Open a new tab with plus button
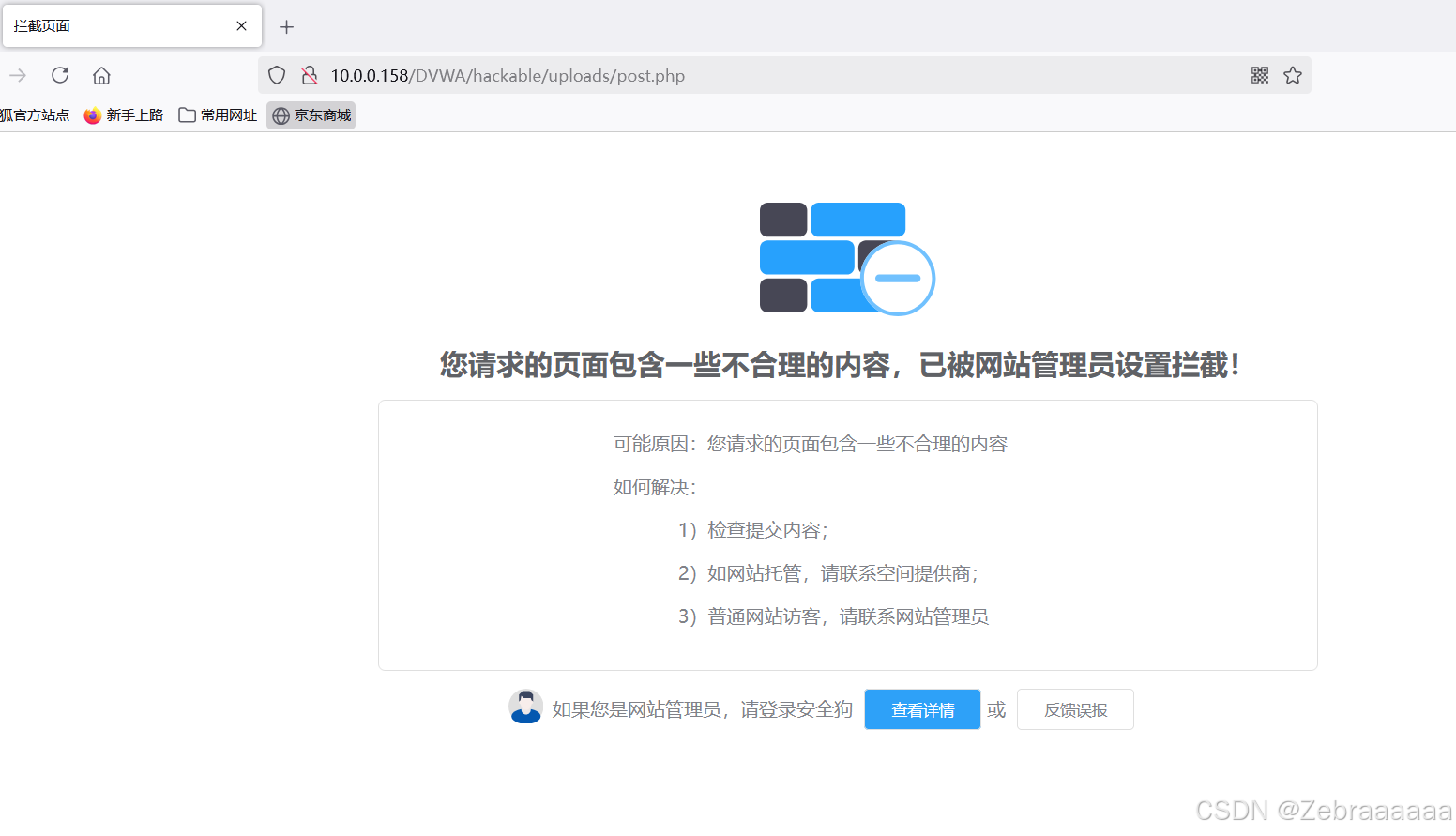Image resolution: width=1456 pixels, height=836 pixels. [287, 27]
